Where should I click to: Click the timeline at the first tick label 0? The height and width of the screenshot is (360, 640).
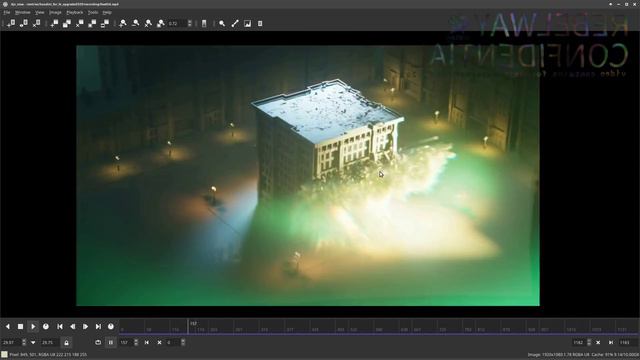pyautogui.click(x=122, y=329)
